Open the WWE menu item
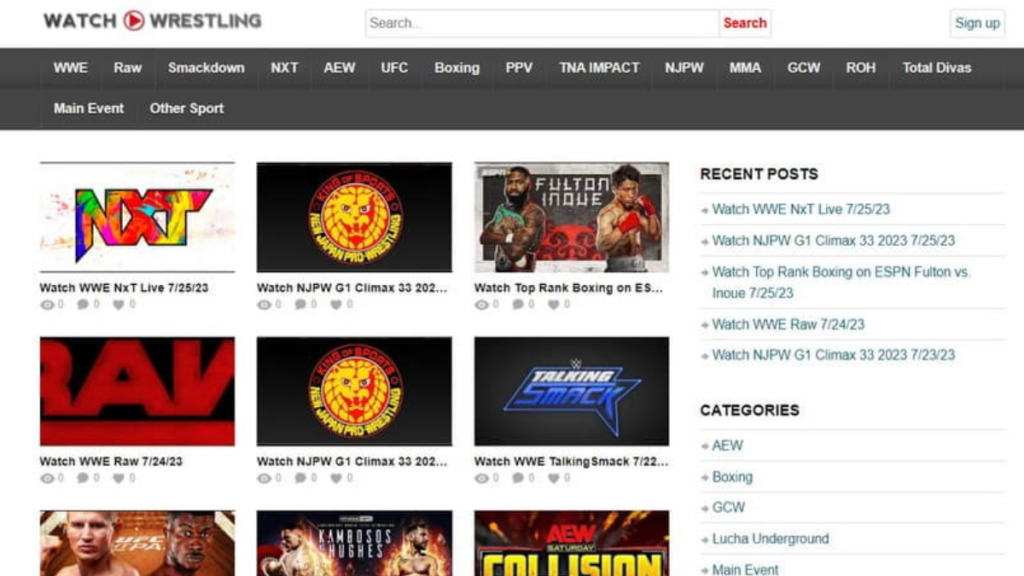1024x576 pixels. tap(71, 68)
